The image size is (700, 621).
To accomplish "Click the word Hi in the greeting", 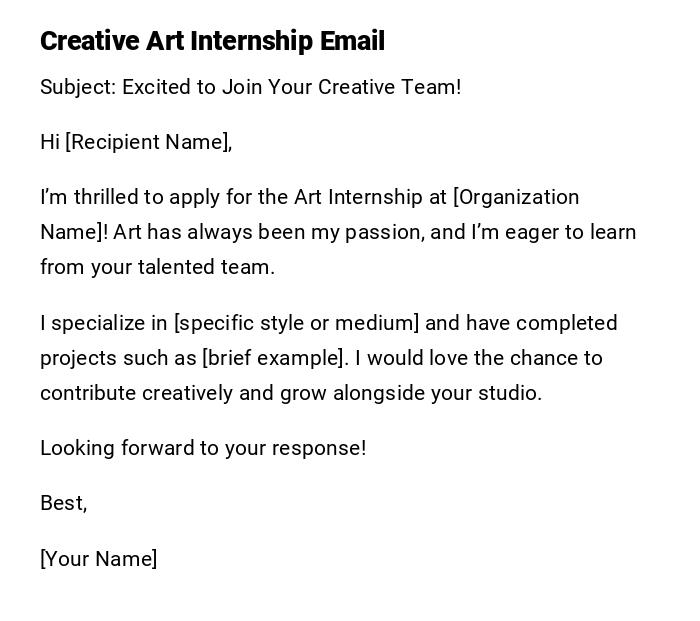I will click(x=50, y=142).
